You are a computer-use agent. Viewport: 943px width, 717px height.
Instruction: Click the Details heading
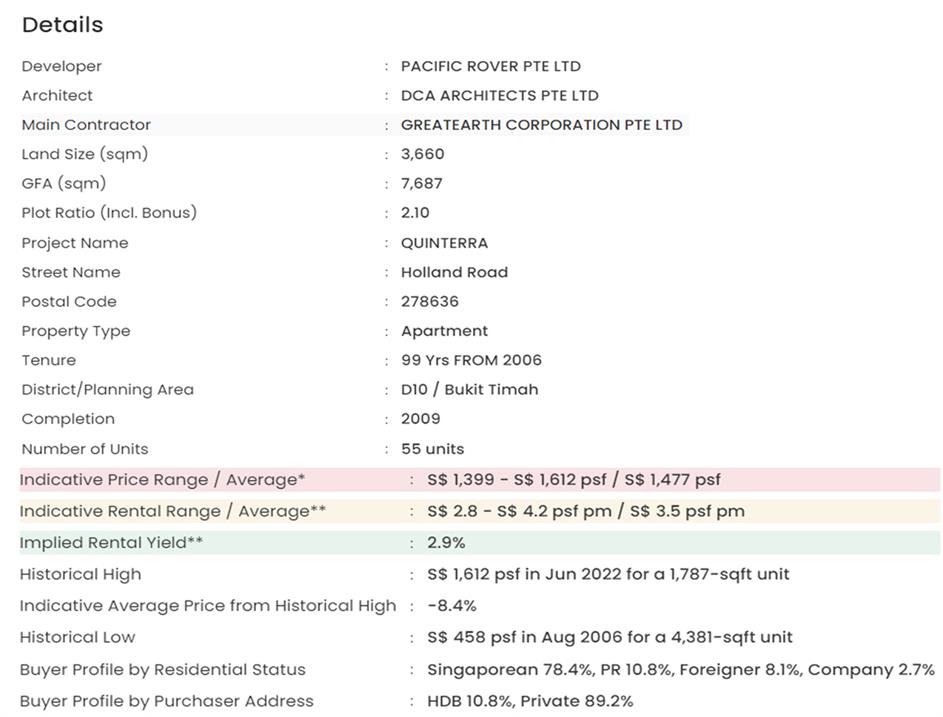click(62, 25)
